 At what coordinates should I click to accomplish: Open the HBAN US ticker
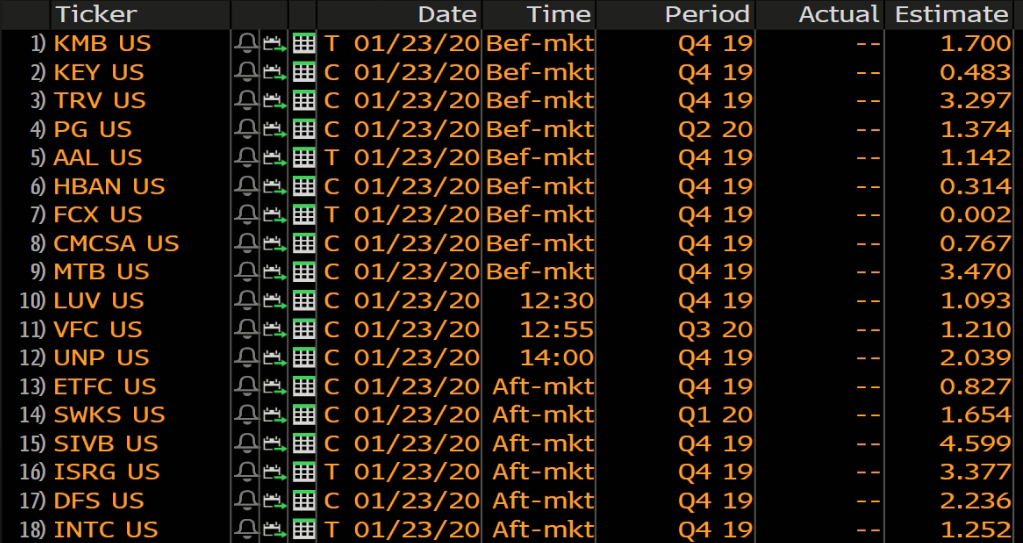pos(110,187)
